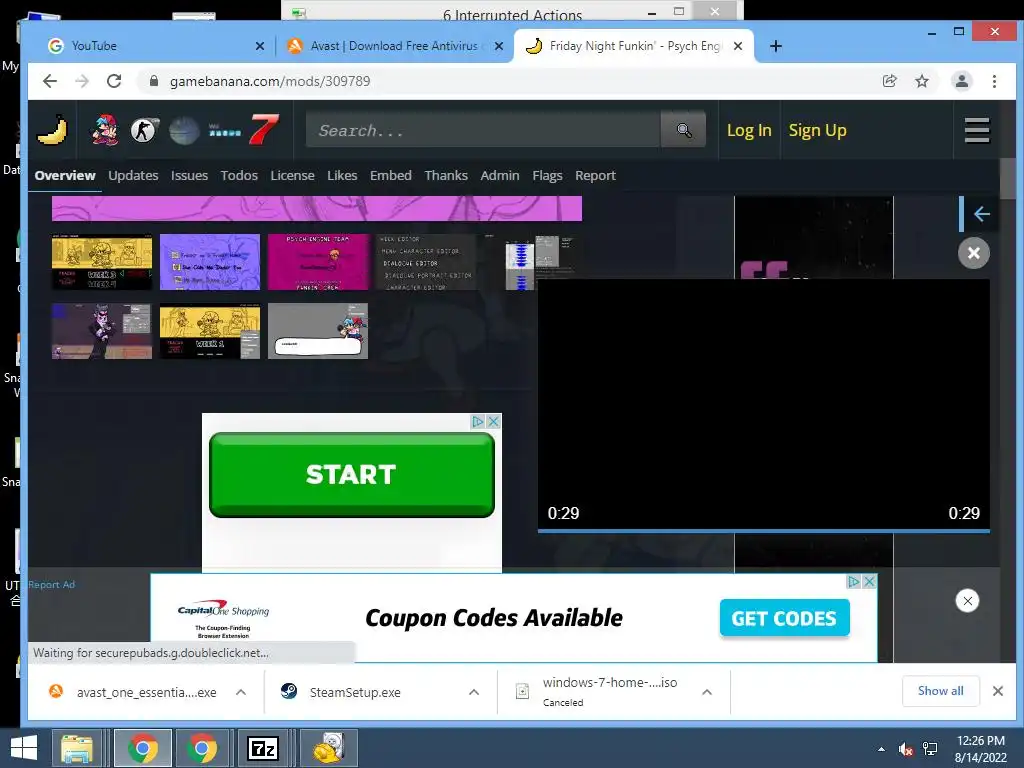Viewport: 1024px width, 768px height.
Task: Click Show all downloads
Action: [x=940, y=691]
